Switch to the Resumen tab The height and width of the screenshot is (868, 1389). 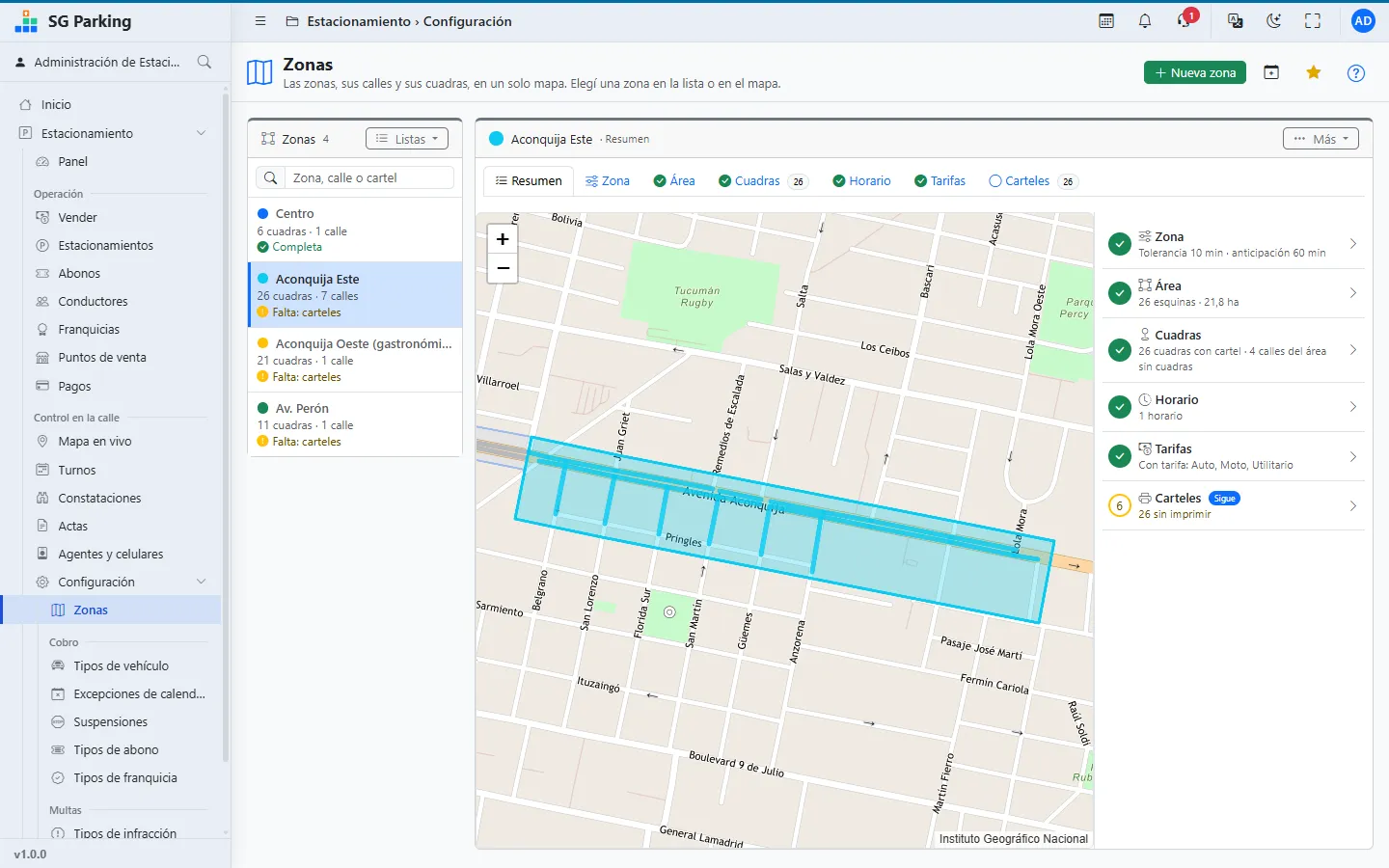point(529,181)
